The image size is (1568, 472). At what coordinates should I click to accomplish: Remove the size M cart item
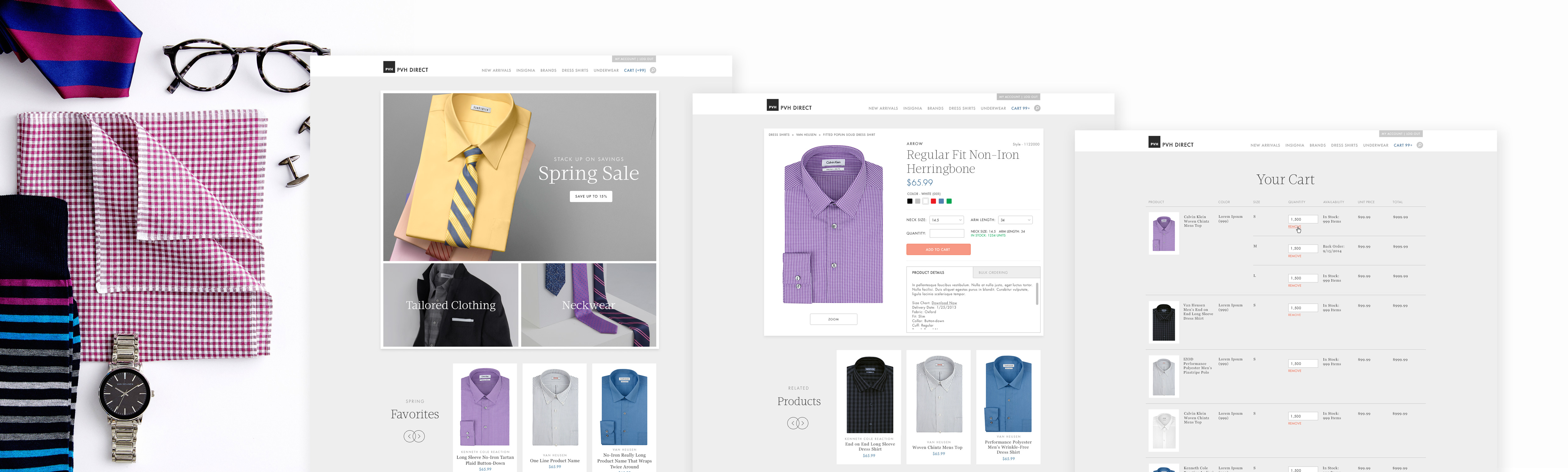[1295, 256]
